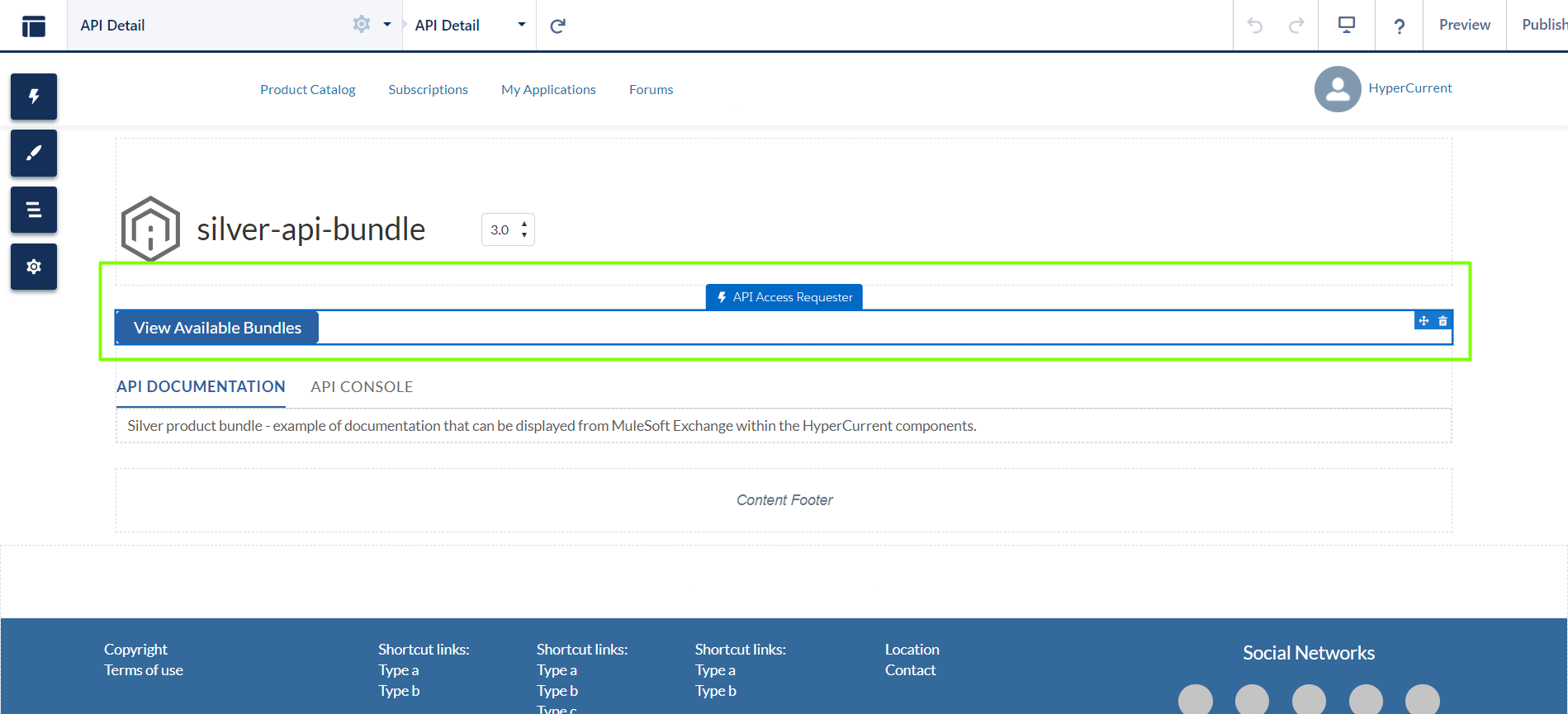1568x714 pixels.
Task: Open the Help question mark menu
Action: pos(1399,26)
